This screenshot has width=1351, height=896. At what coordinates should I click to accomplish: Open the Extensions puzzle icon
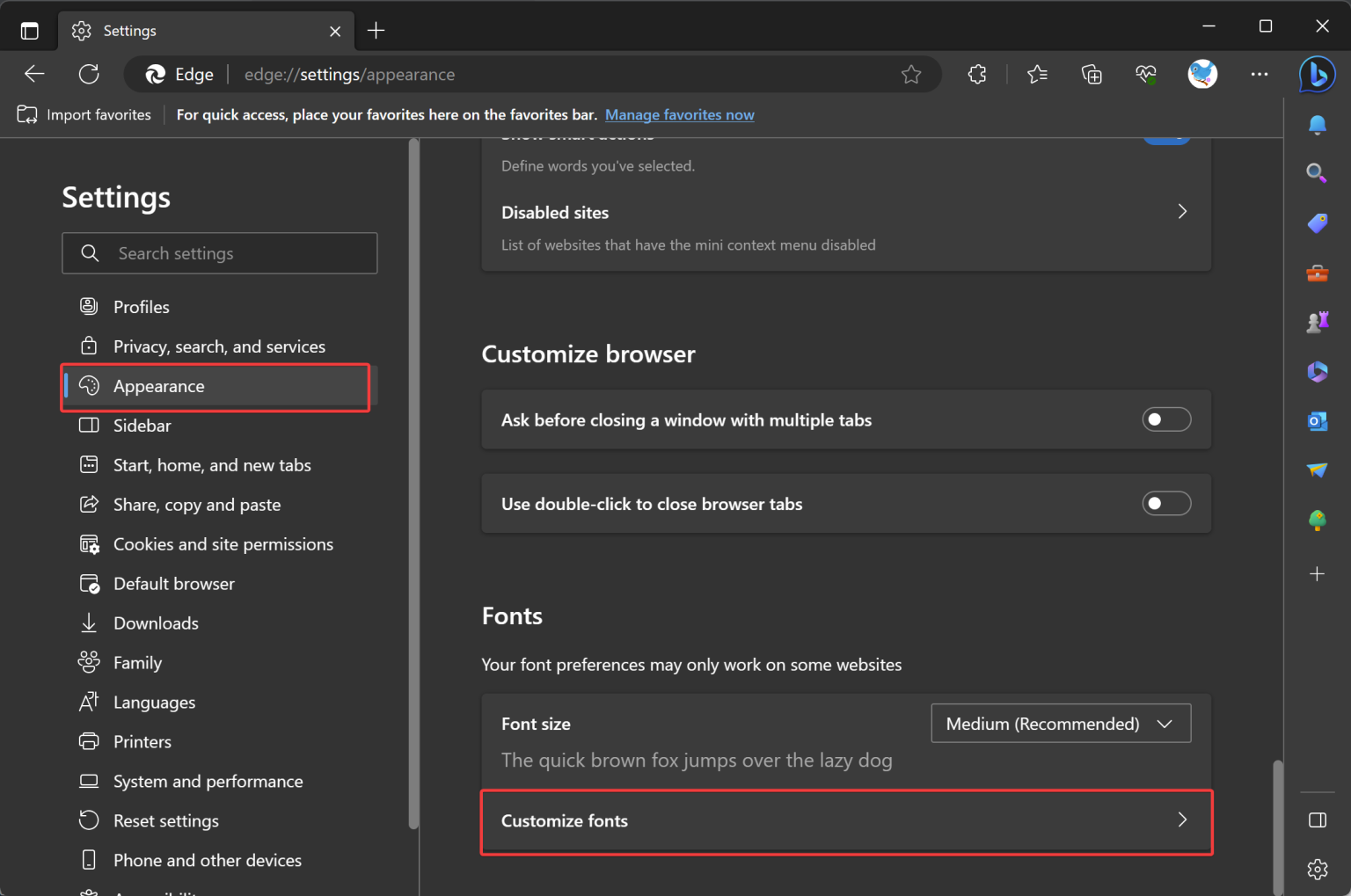click(977, 74)
